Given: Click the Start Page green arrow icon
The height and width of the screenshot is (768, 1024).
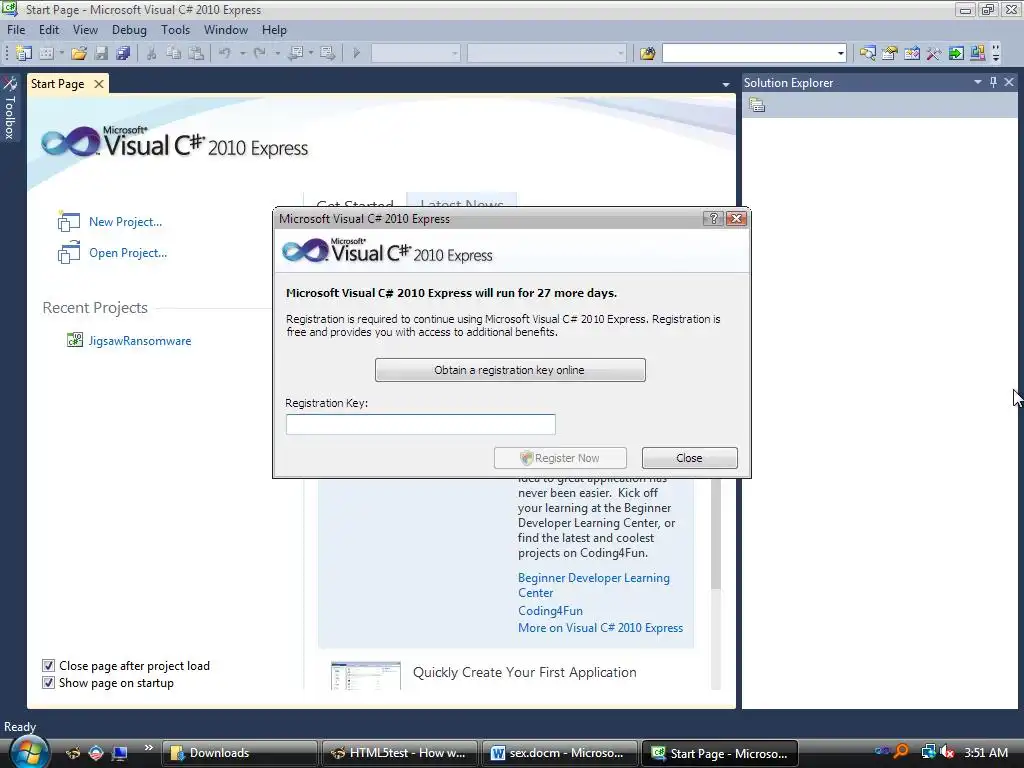Looking at the screenshot, I should point(956,53).
